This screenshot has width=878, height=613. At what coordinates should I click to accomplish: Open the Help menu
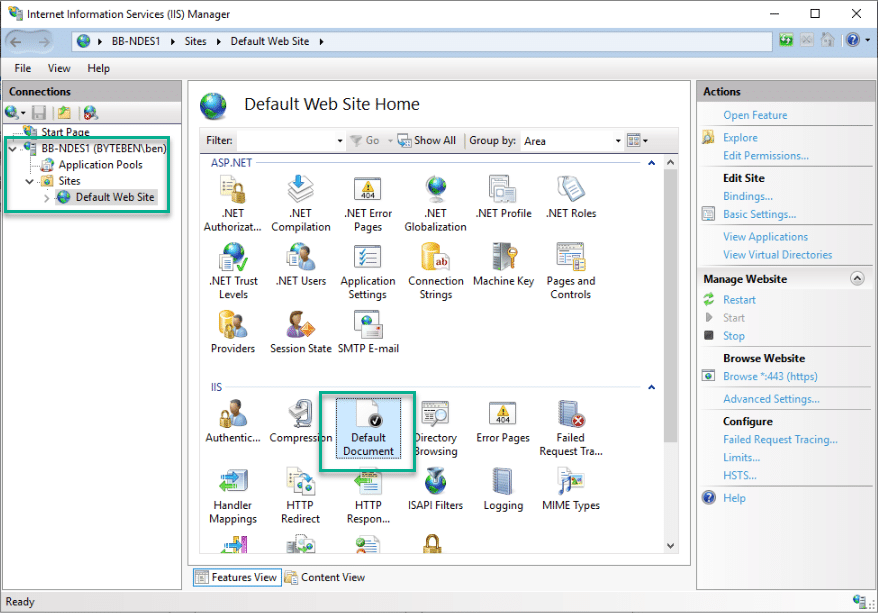99,68
